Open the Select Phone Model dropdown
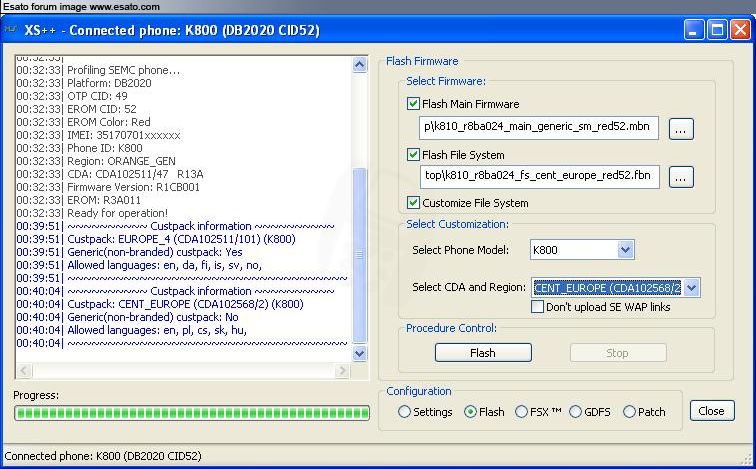The image size is (756, 469). pyautogui.click(x=625, y=250)
